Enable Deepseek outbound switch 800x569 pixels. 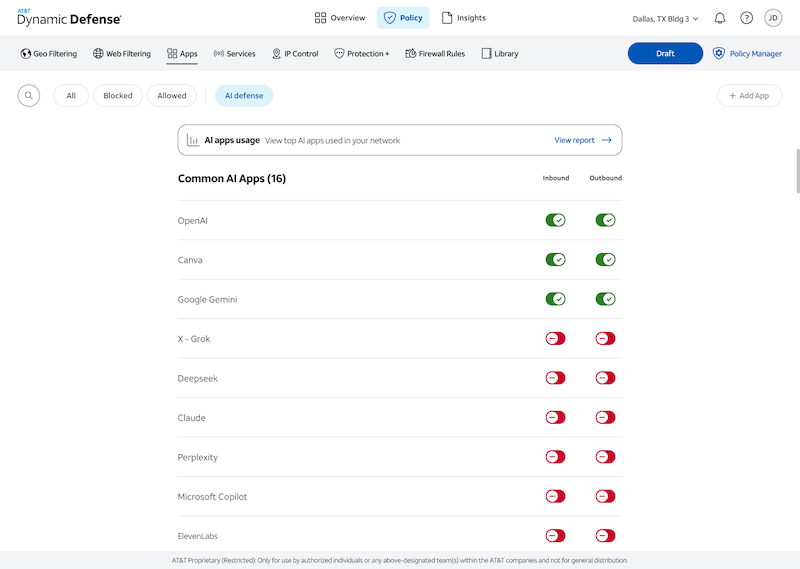[606, 378]
